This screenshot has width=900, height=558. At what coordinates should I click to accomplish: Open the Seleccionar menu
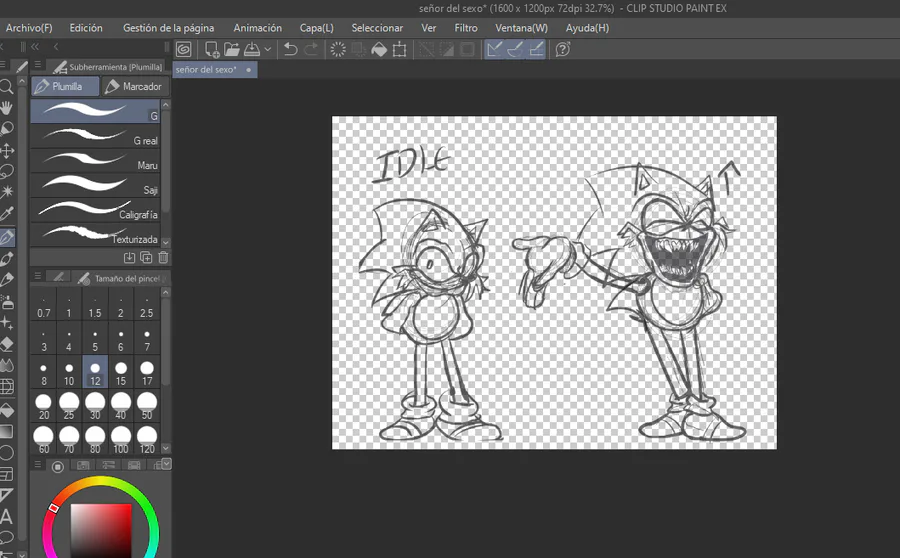point(377,28)
